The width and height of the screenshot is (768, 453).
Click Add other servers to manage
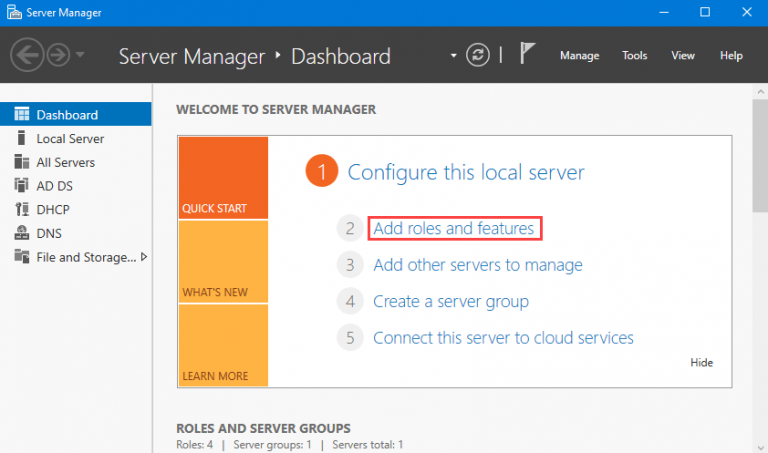[x=477, y=265]
